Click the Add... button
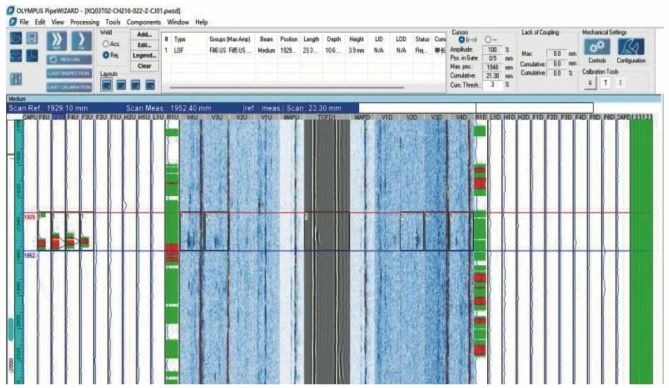The width and height of the screenshot is (669, 388). [144, 35]
